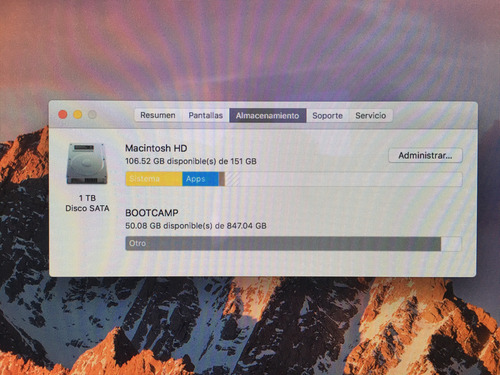
Task: Select the Almacenamiento tab
Action: tap(268, 116)
